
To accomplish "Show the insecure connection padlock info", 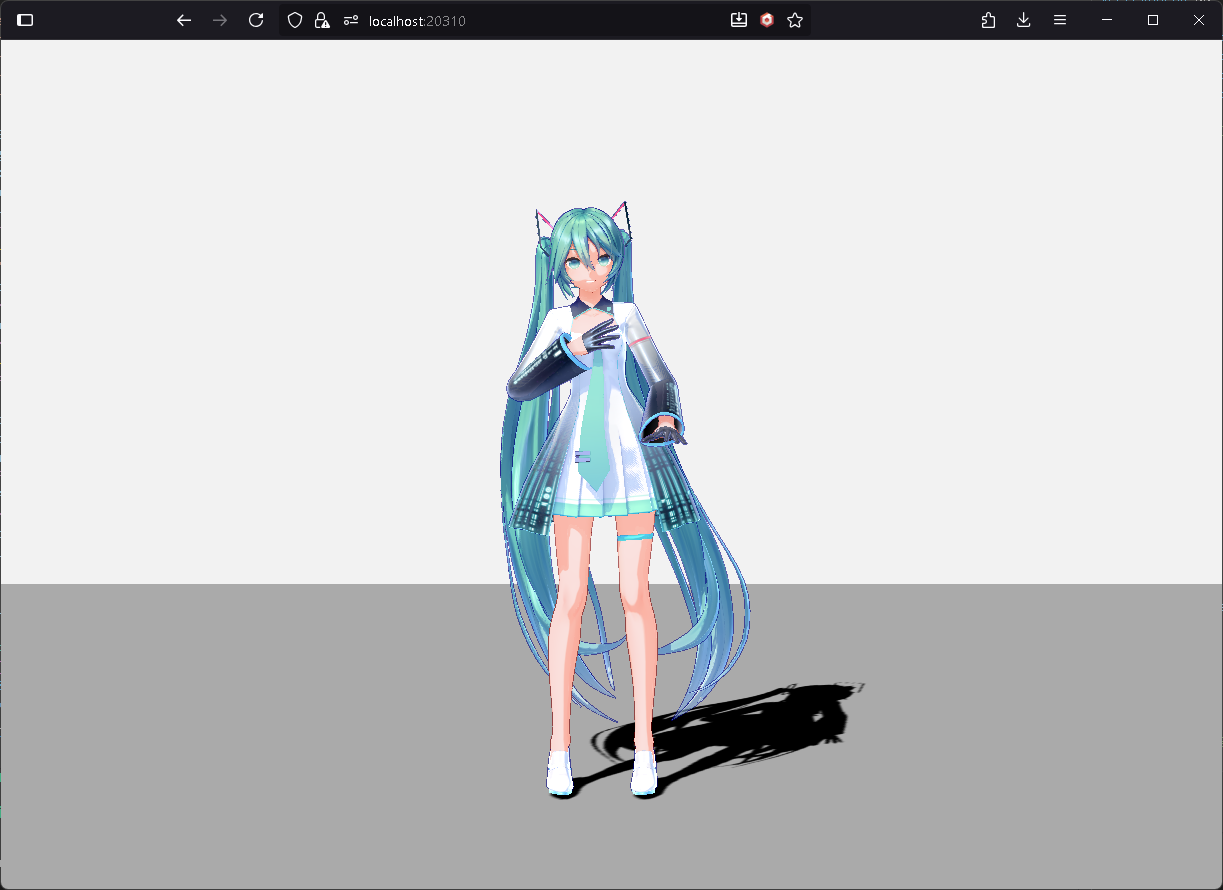I will (321, 20).
